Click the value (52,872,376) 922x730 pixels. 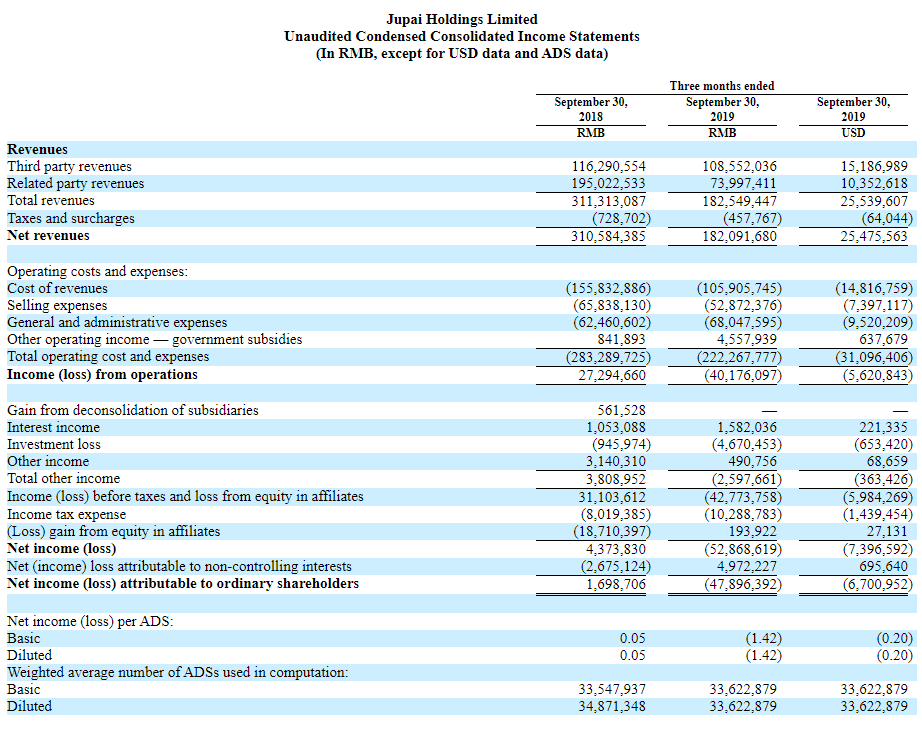743,305
